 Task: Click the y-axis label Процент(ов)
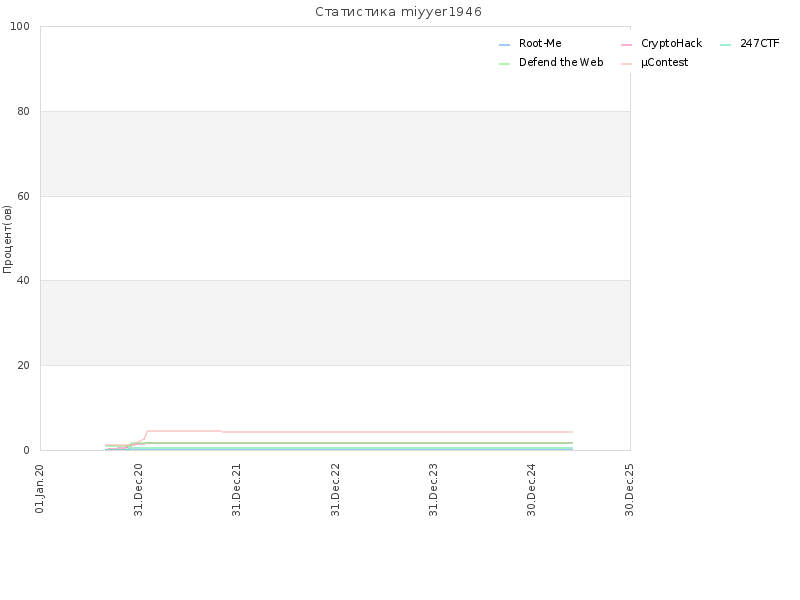(x=7, y=239)
